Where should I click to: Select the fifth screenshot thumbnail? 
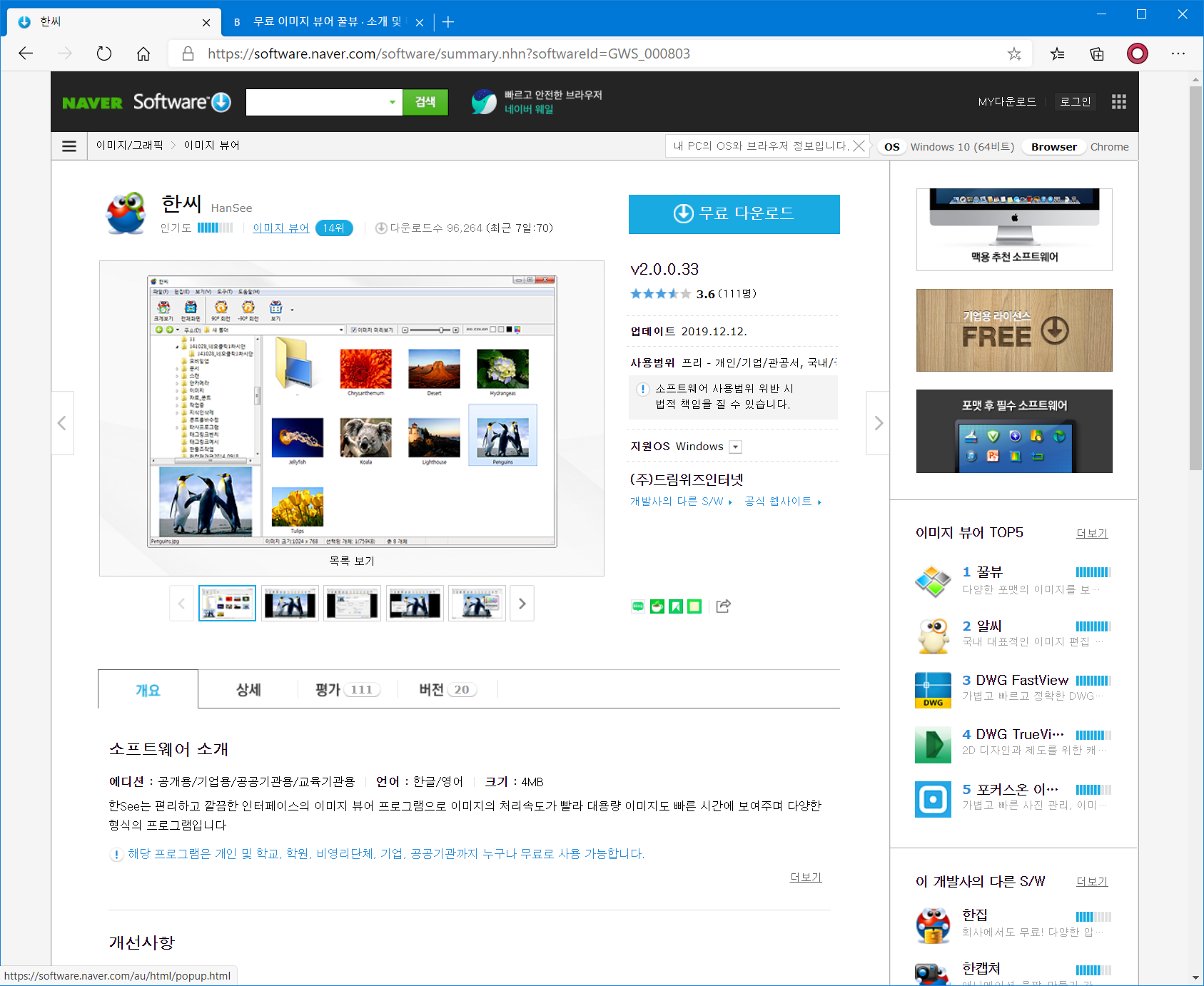point(477,604)
